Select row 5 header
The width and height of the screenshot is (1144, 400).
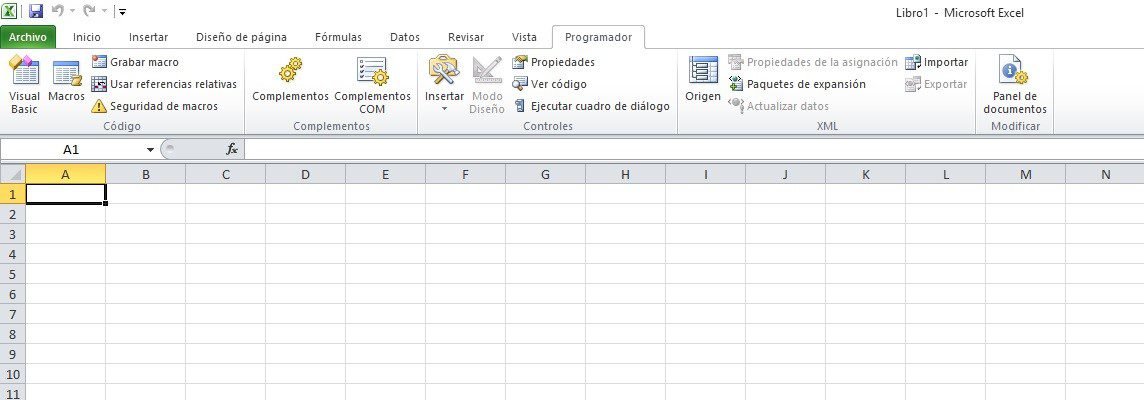(x=12, y=274)
